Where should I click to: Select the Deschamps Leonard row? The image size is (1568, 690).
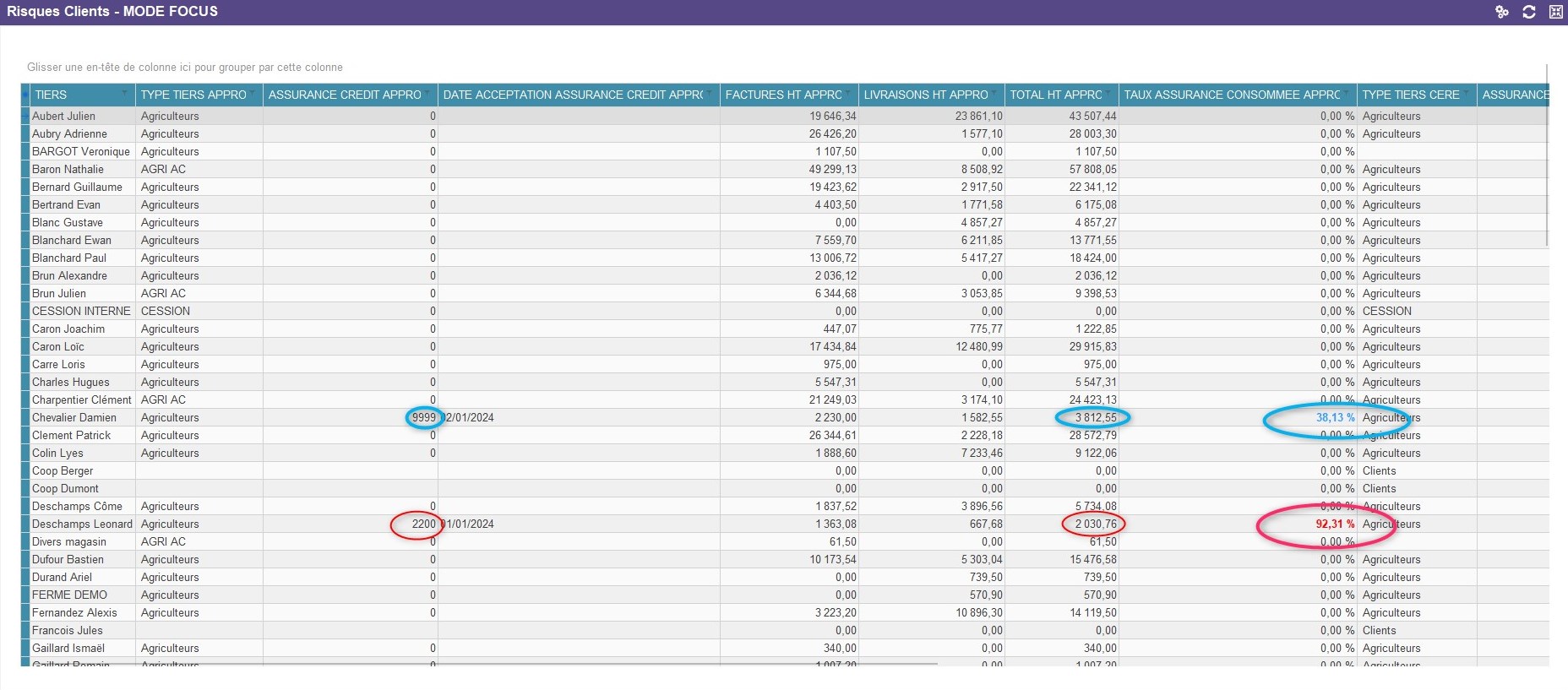point(82,524)
